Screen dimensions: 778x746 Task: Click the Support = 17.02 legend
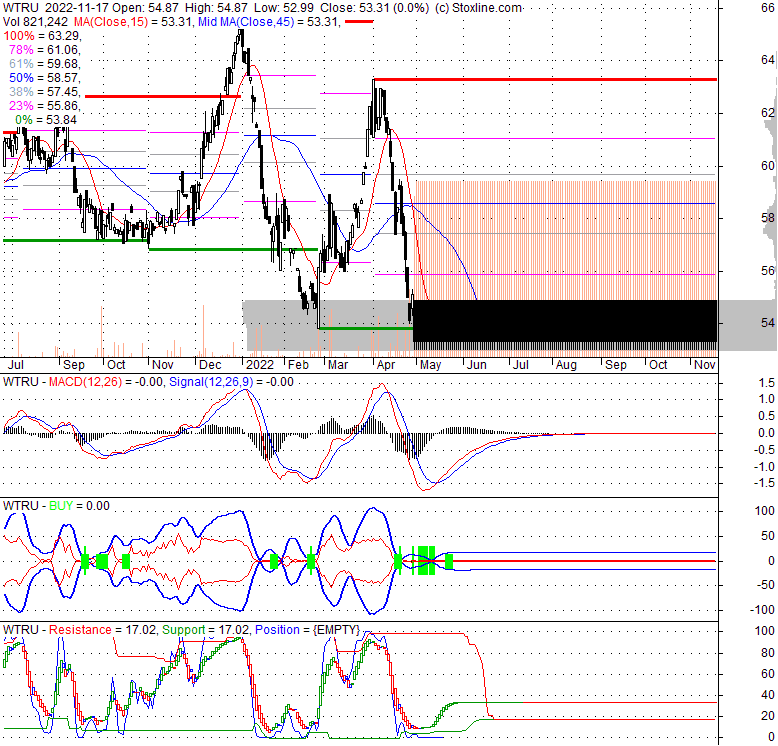(x=205, y=630)
